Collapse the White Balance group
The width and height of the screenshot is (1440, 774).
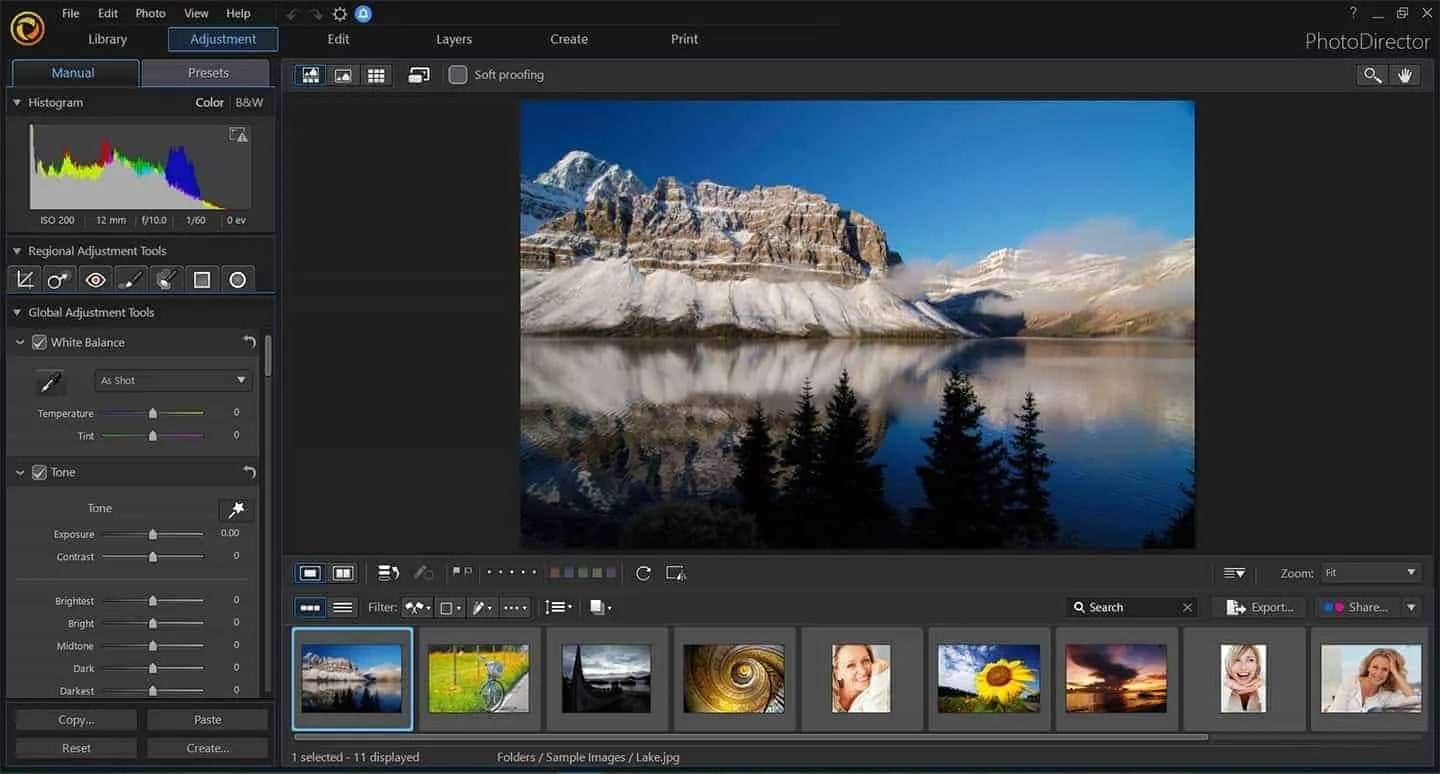(20, 342)
